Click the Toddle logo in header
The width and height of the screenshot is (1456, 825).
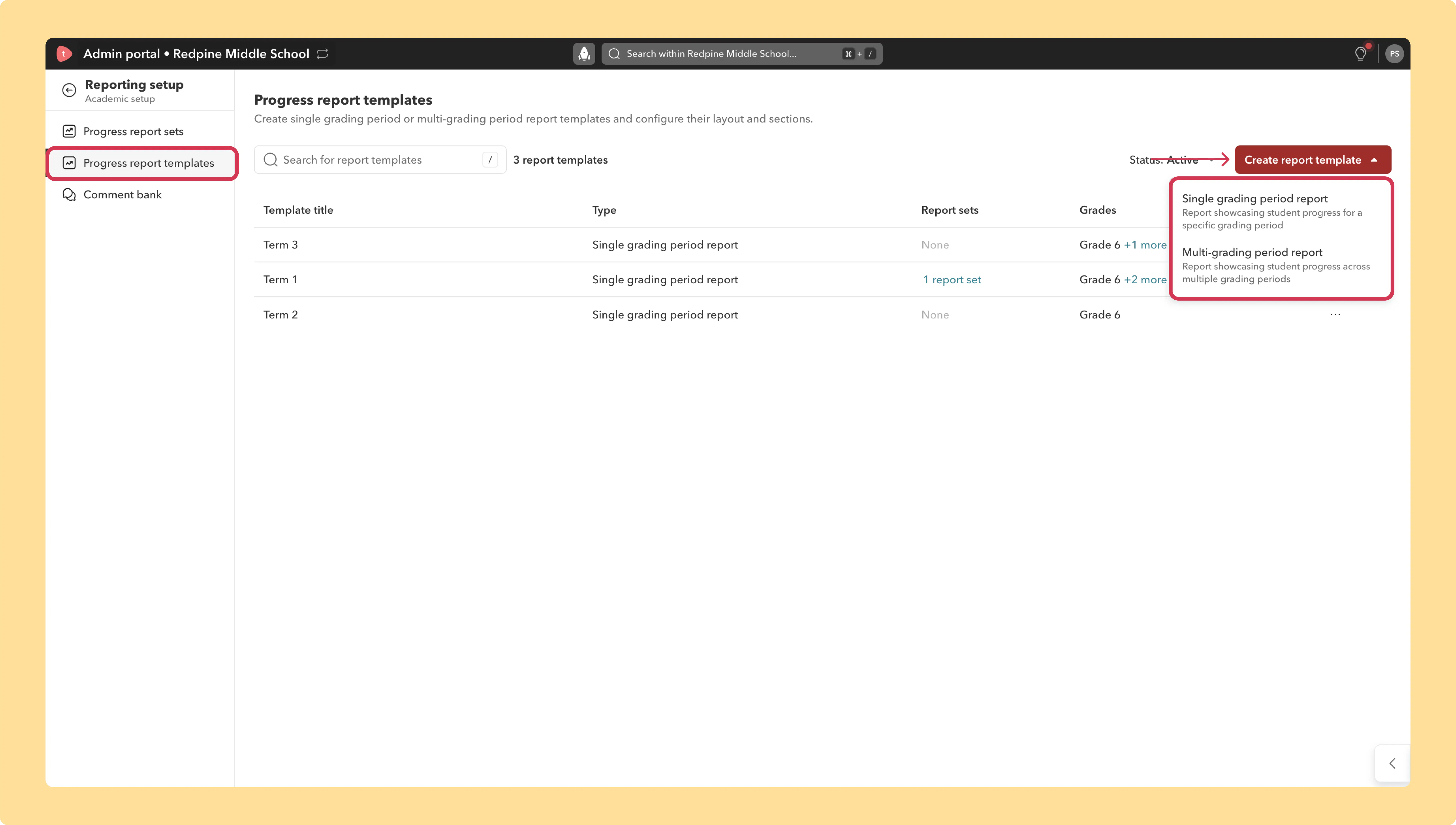64,54
